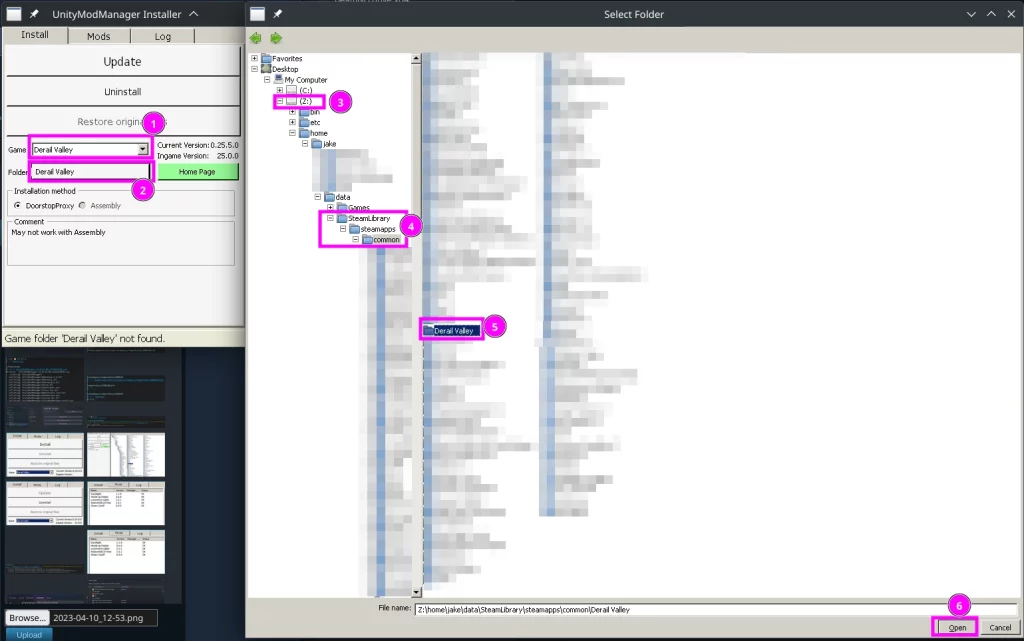Click the green back arrow icon
The width and height of the screenshot is (1024, 641).
[x=257, y=38]
